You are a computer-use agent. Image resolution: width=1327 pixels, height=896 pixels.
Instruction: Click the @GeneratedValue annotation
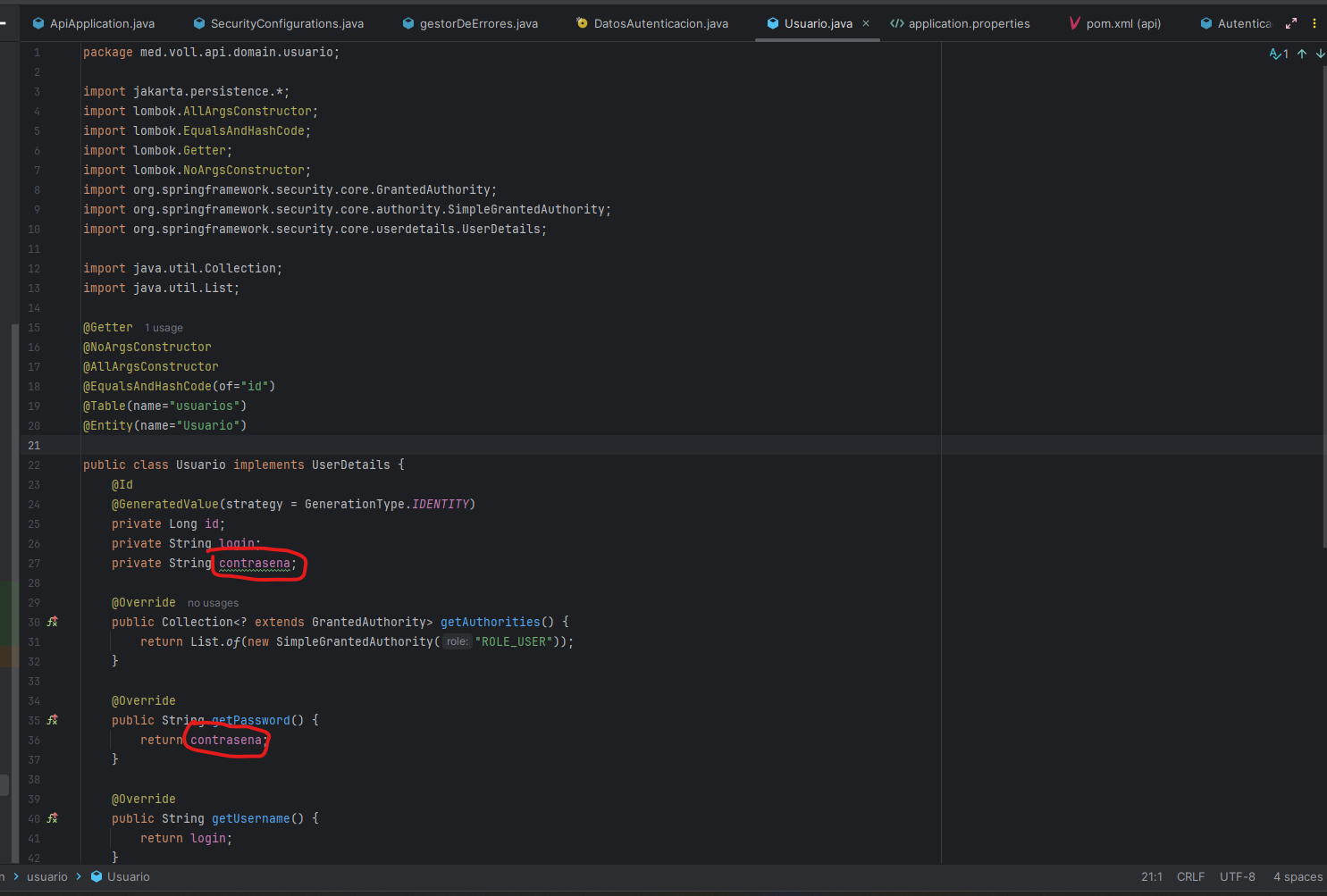[165, 504]
